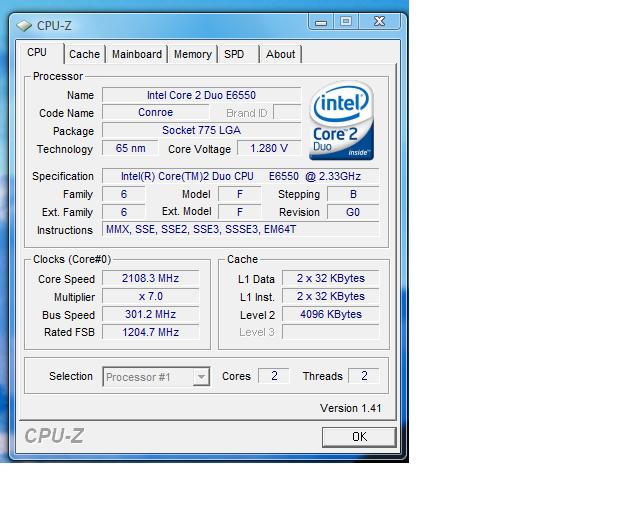The width and height of the screenshot is (640, 512).
Task: Click the Core Voltage value 1.280 V
Action: tap(269, 148)
